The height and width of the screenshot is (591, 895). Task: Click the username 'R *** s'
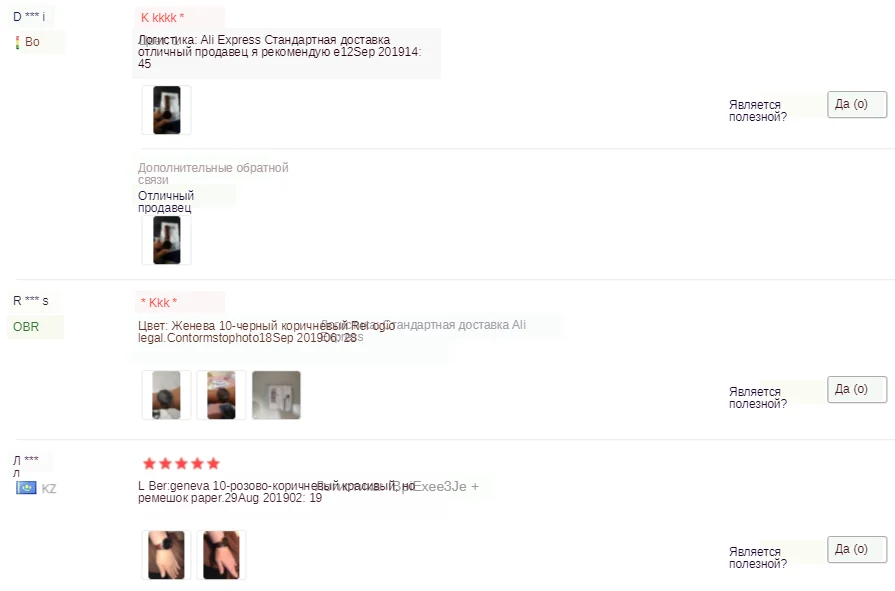(x=31, y=300)
